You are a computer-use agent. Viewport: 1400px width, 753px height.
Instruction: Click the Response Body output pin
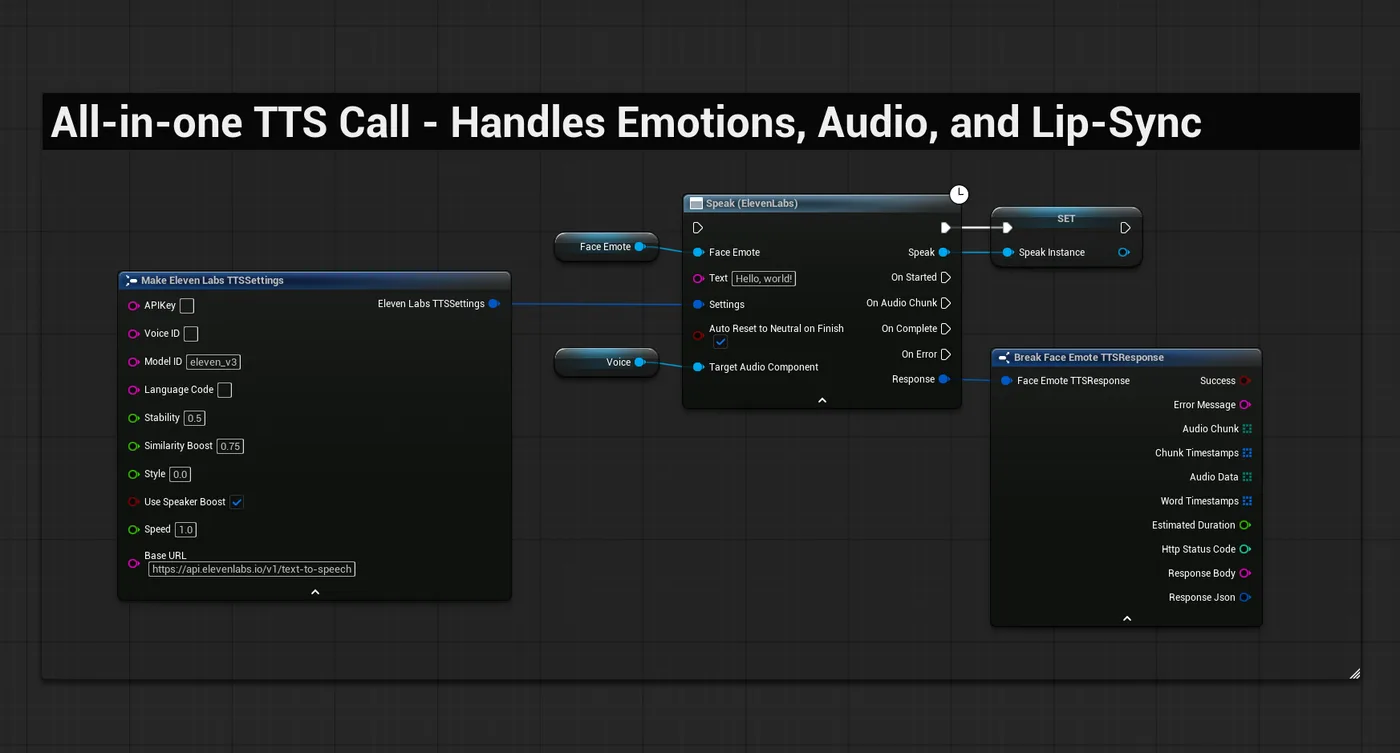[1246, 573]
